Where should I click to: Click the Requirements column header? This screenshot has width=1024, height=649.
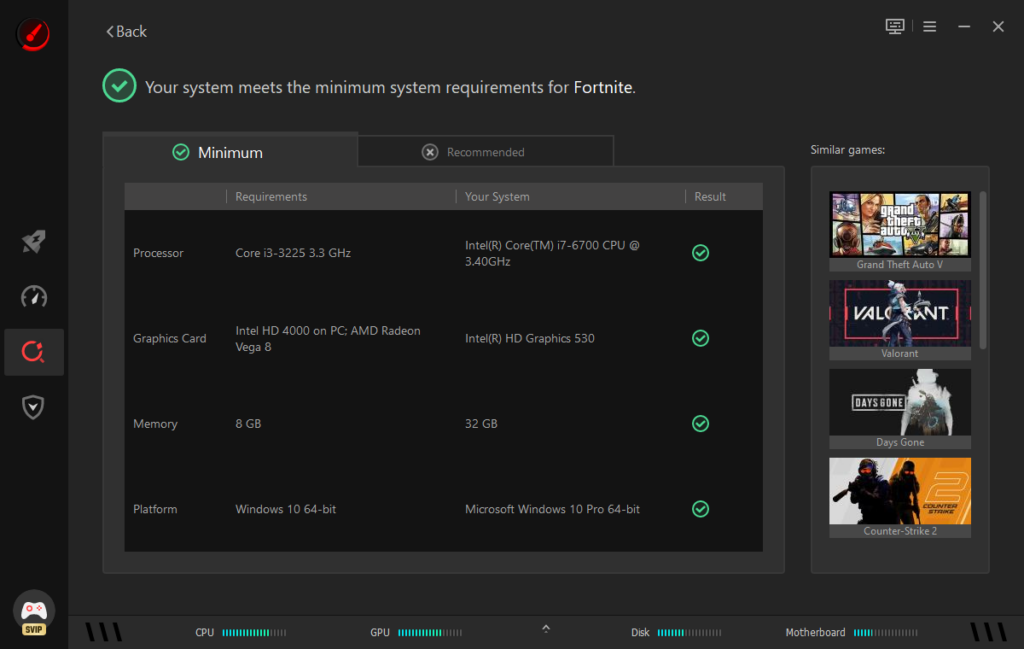pyautogui.click(x=271, y=197)
